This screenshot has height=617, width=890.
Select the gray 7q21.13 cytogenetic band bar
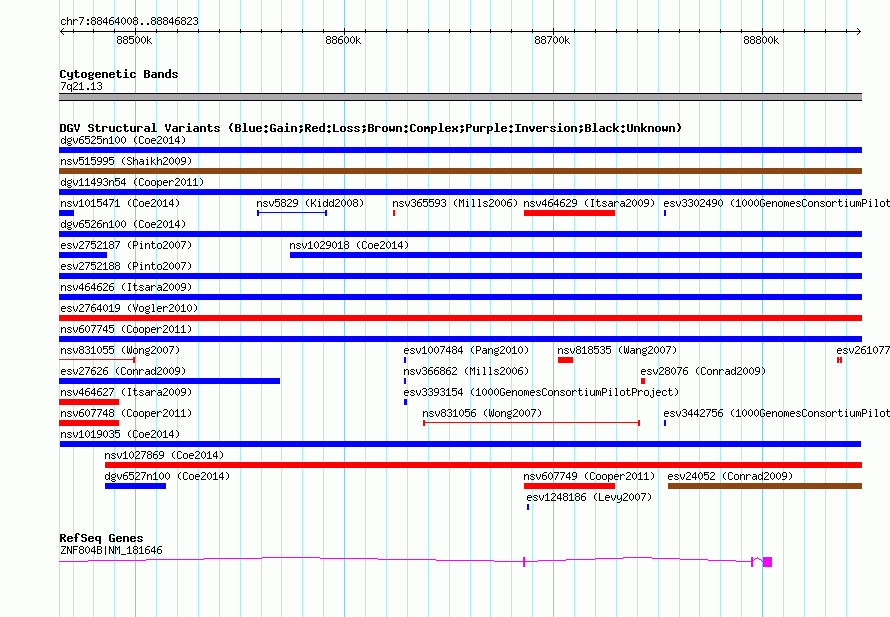[460, 97]
